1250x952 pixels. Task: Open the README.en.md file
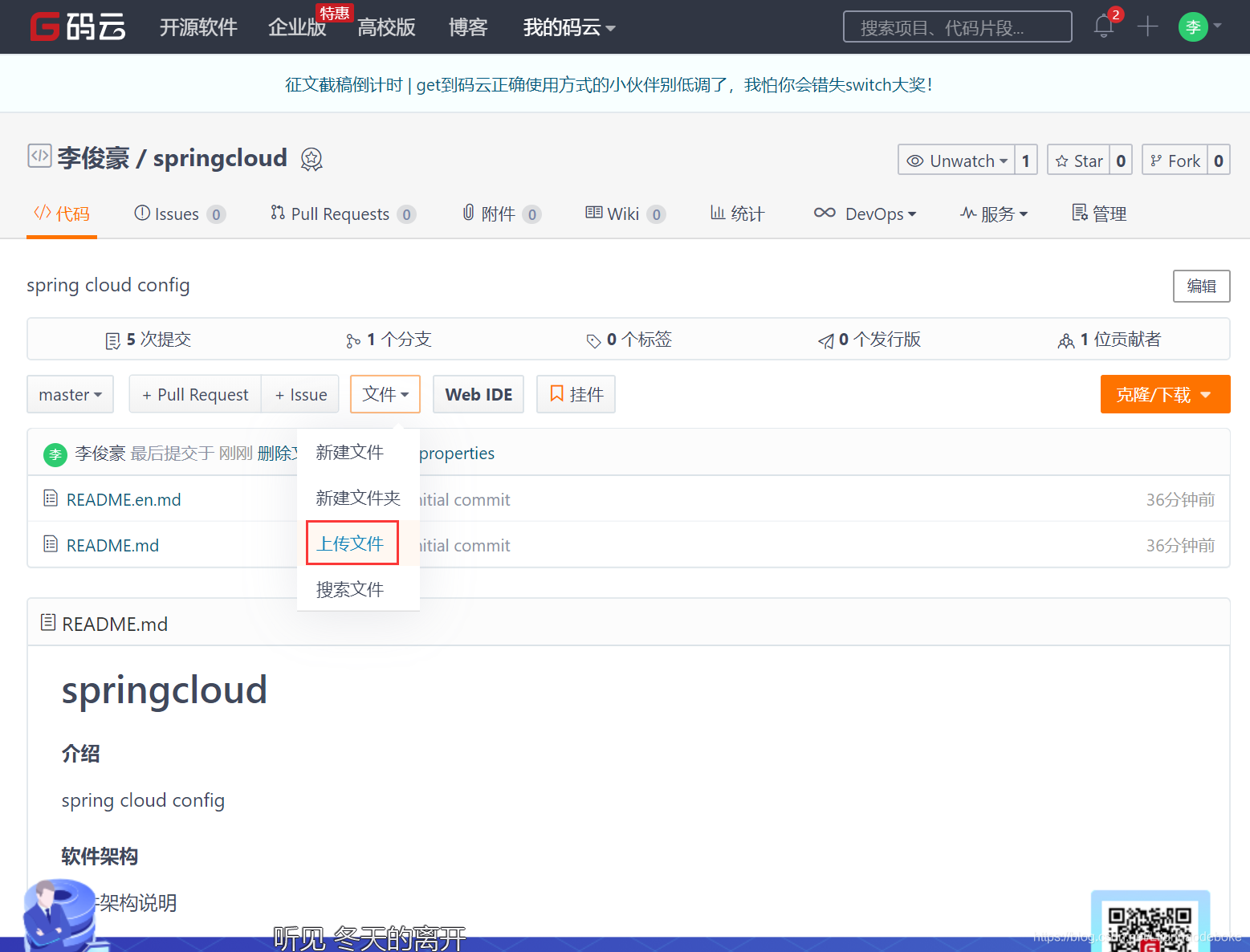(x=124, y=499)
